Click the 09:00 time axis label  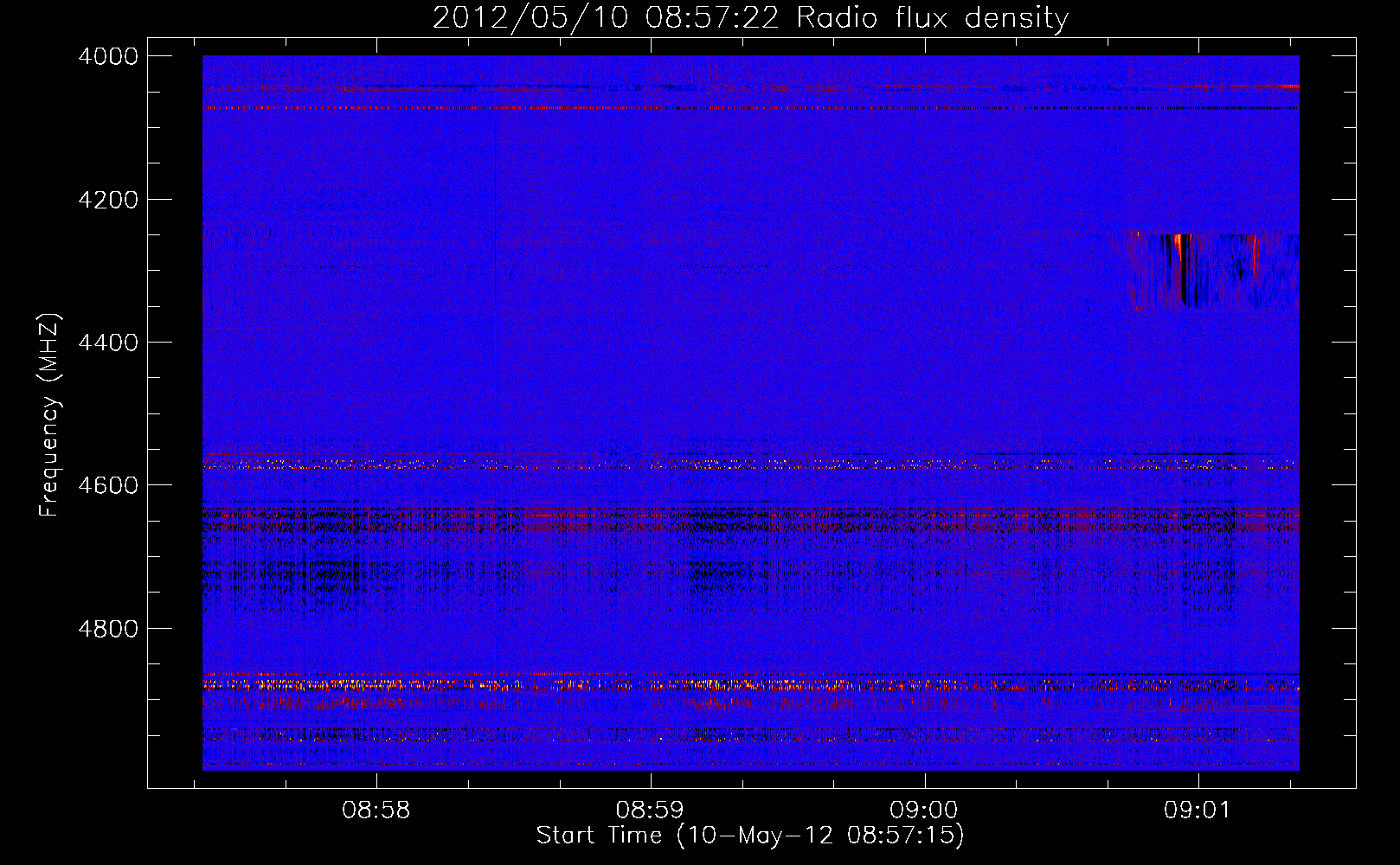tap(924, 811)
